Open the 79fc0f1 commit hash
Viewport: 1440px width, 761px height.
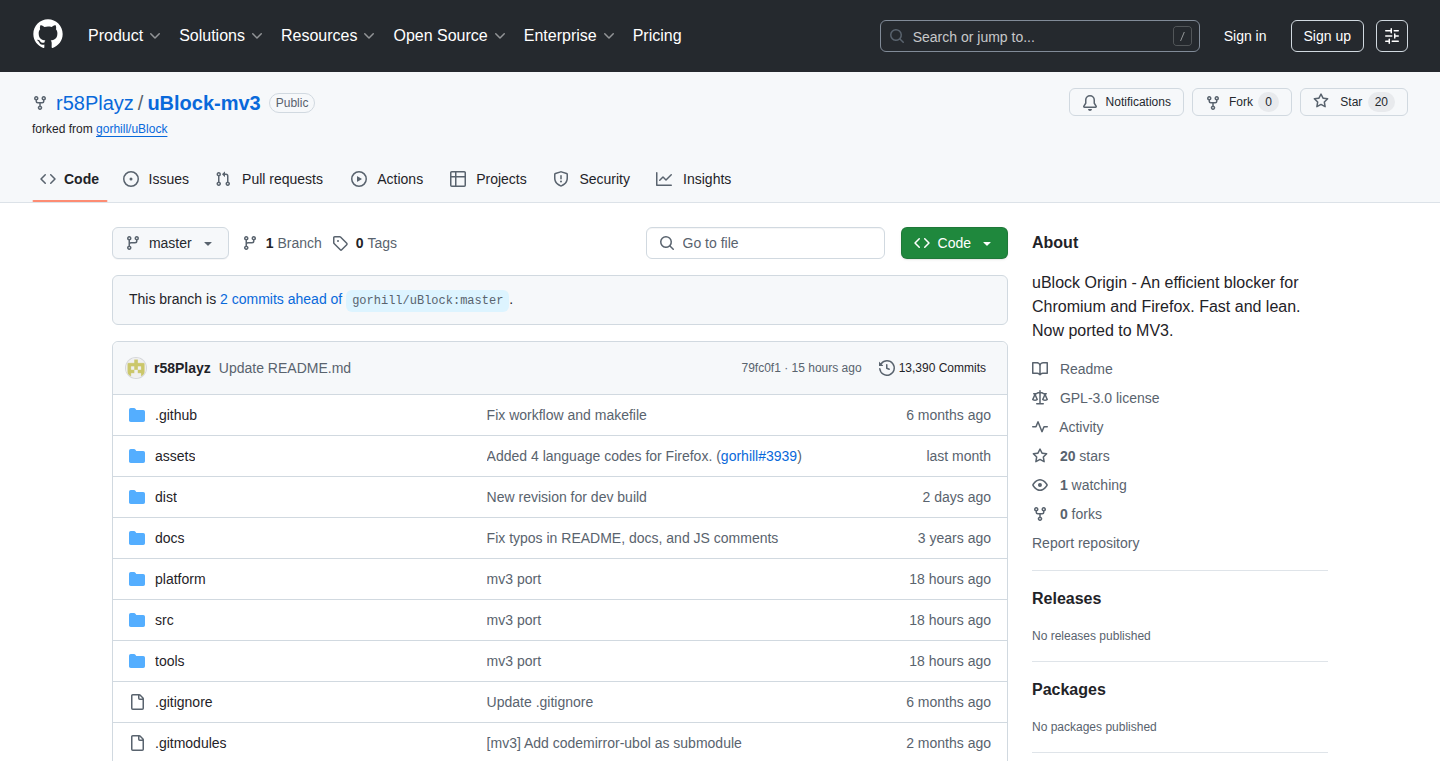point(761,368)
